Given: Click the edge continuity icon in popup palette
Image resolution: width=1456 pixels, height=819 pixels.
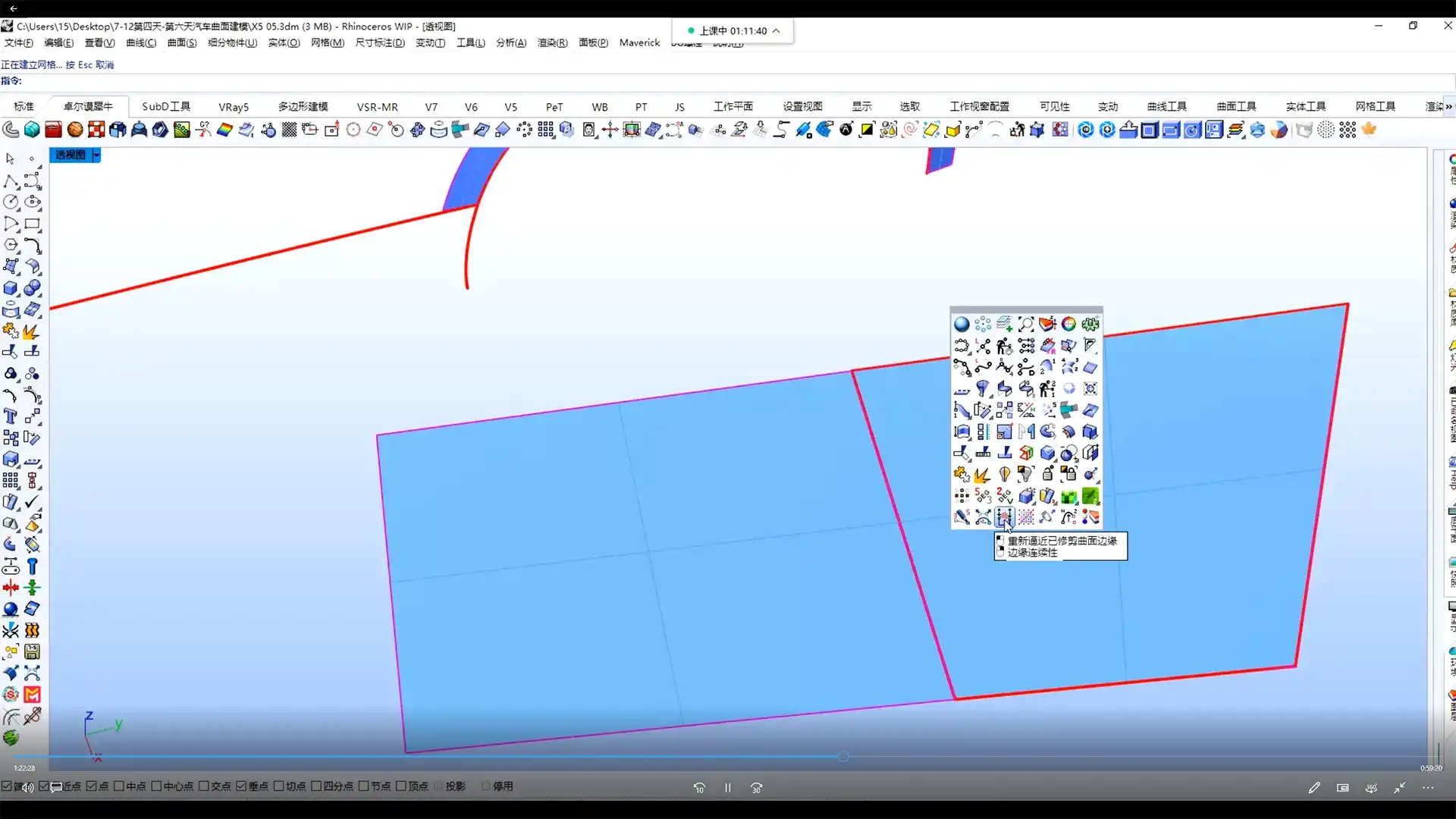Looking at the screenshot, I should coord(1004,517).
